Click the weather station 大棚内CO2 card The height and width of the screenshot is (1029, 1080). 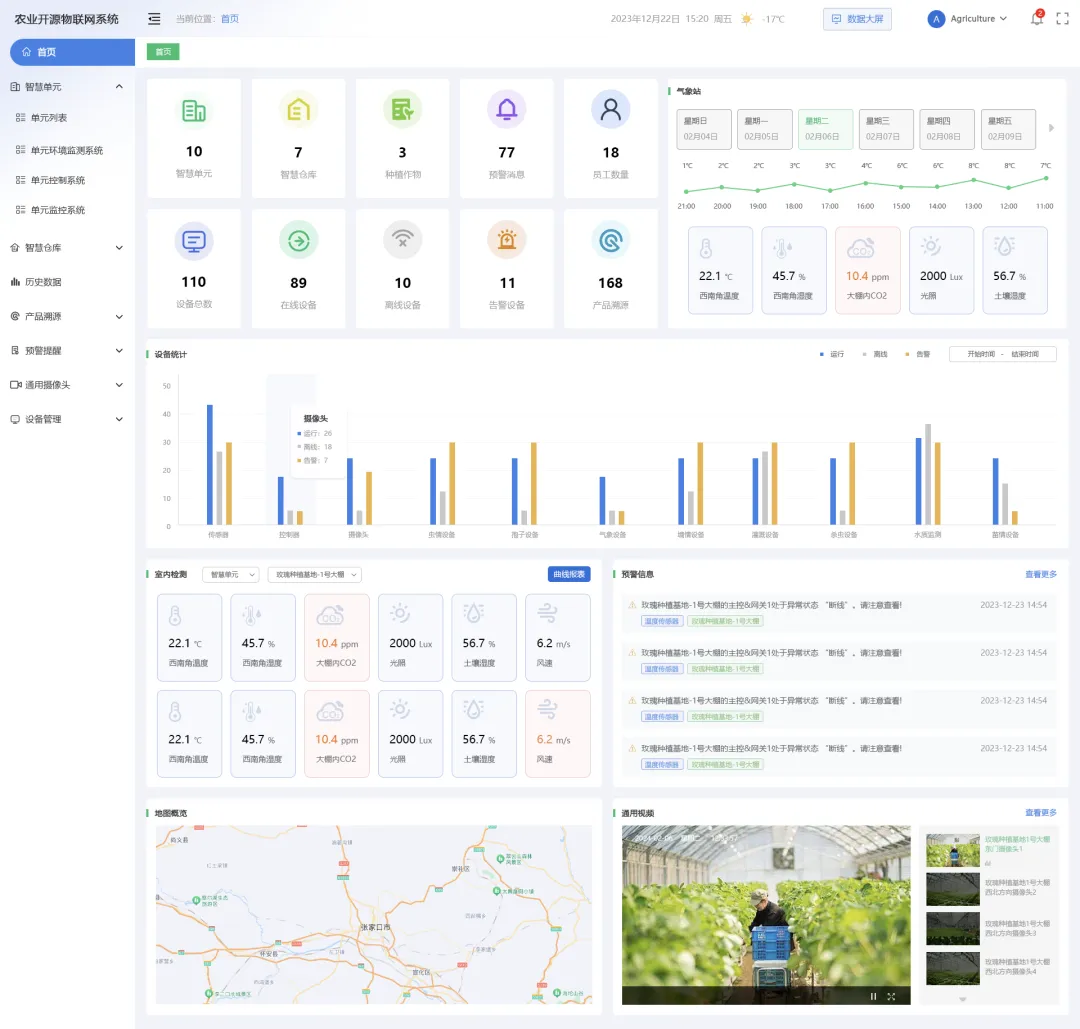pyautogui.click(x=868, y=270)
